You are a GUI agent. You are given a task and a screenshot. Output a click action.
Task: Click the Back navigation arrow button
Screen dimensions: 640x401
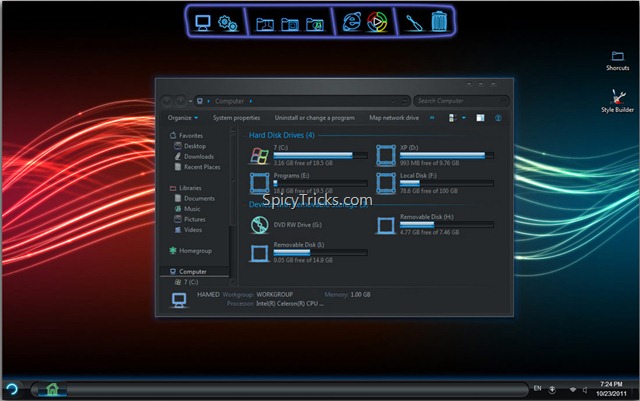tap(167, 100)
